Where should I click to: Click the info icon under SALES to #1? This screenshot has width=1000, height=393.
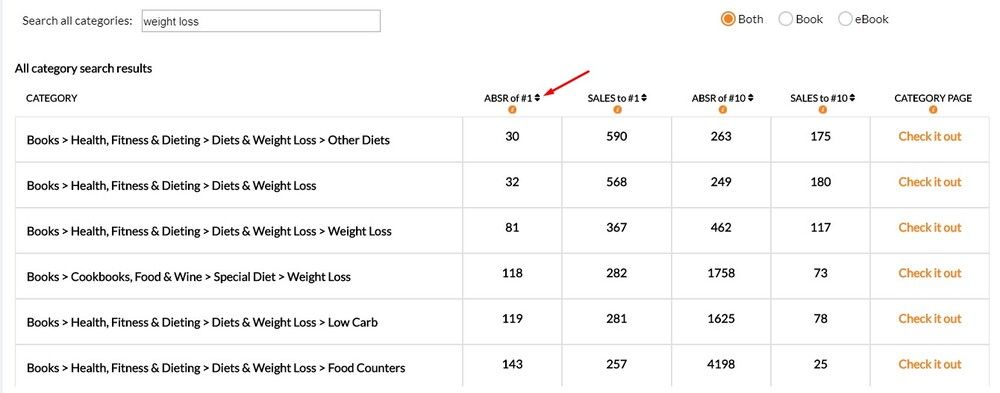click(617, 110)
